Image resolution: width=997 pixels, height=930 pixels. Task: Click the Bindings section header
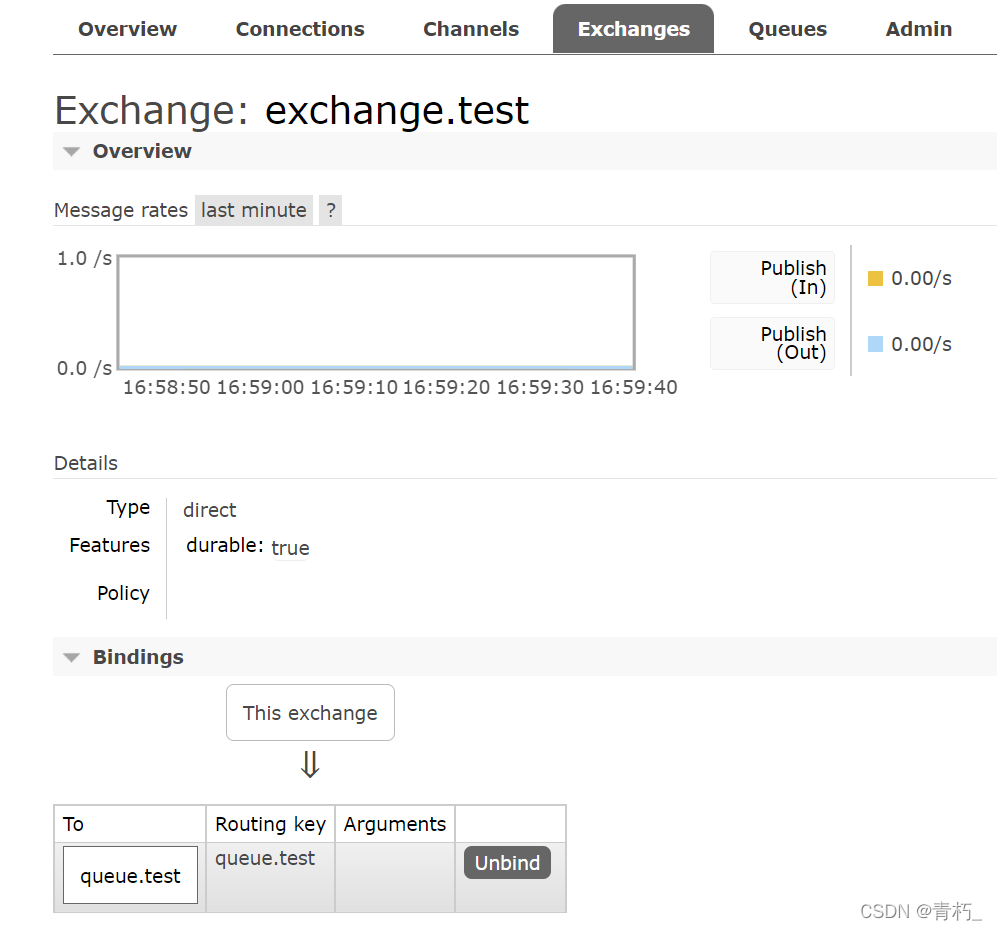138,657
